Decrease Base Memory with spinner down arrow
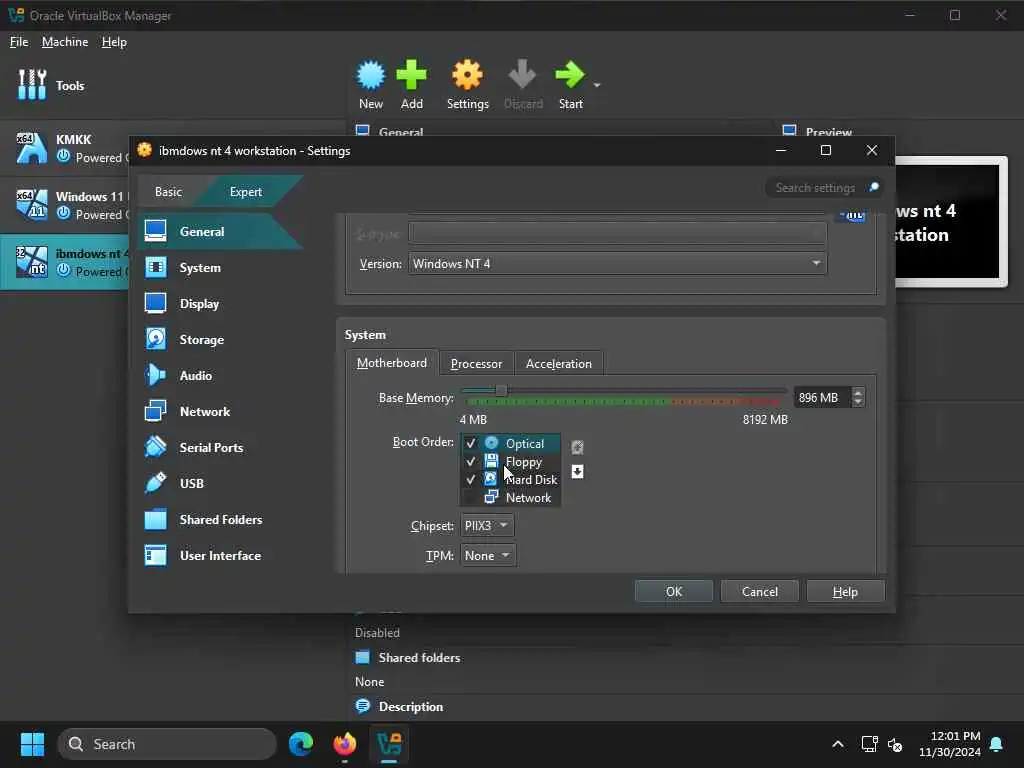The height and width of the screenshot is (768, 1024). tap(858, 402)
